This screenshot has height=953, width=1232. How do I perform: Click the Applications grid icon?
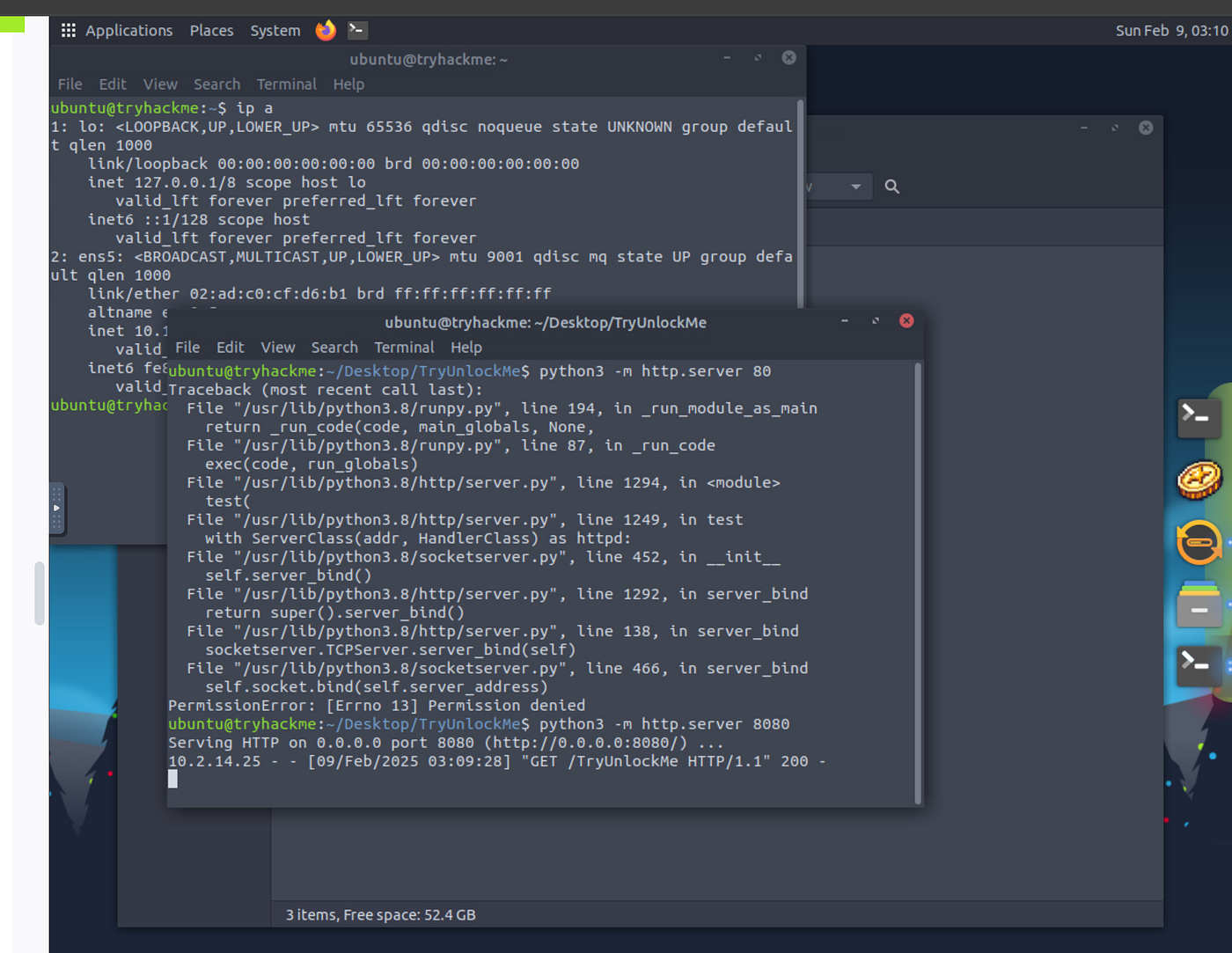tap(69, 31)
